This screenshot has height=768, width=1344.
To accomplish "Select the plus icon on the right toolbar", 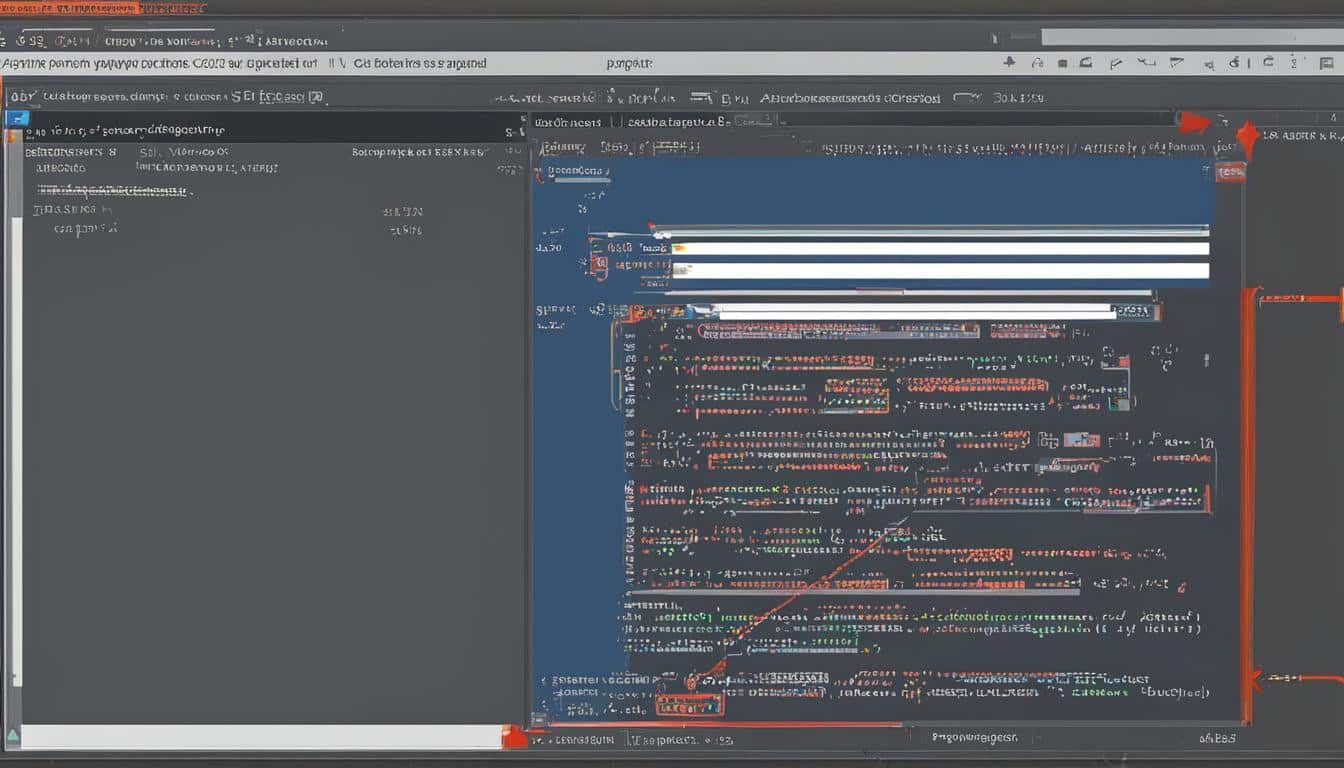I will point(1009,62).
